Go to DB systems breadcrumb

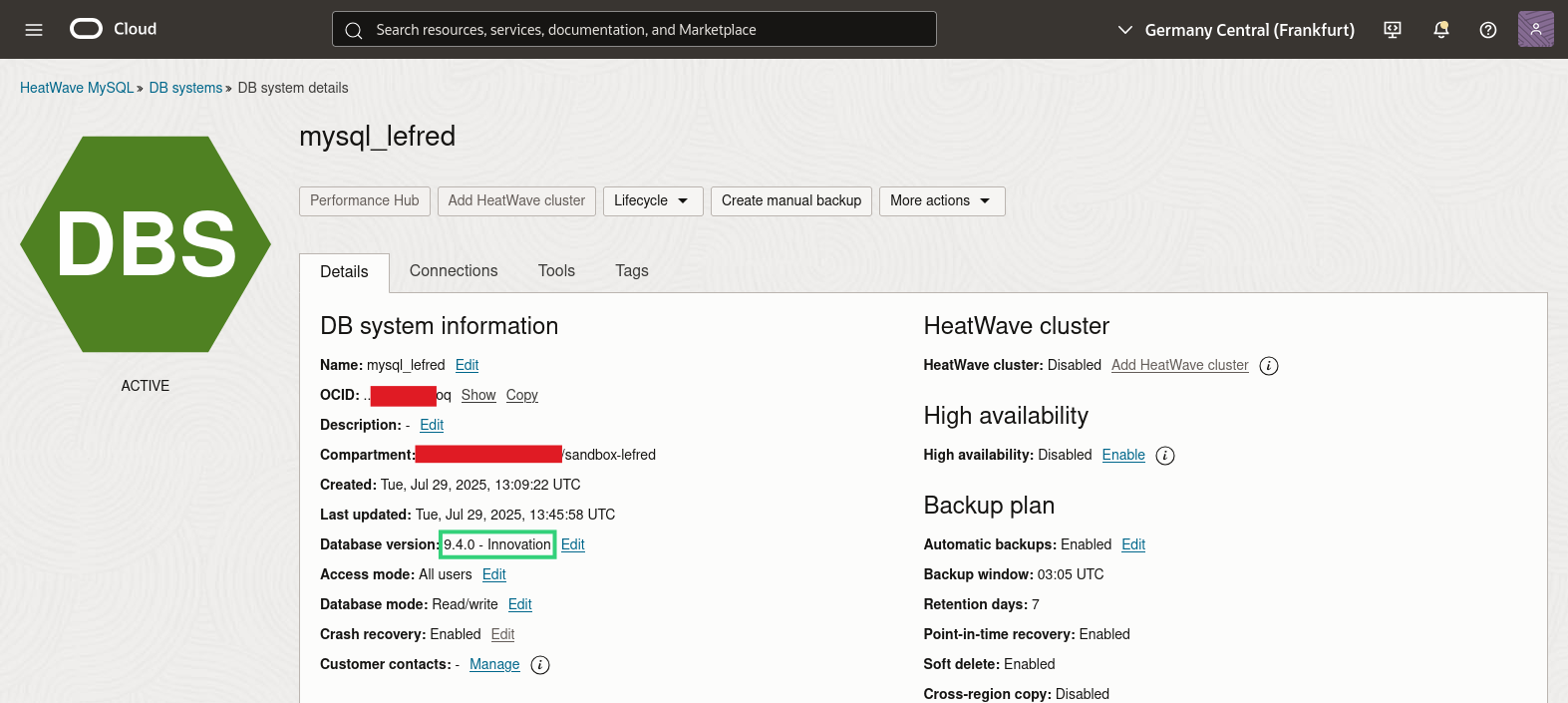coord(185,88)
